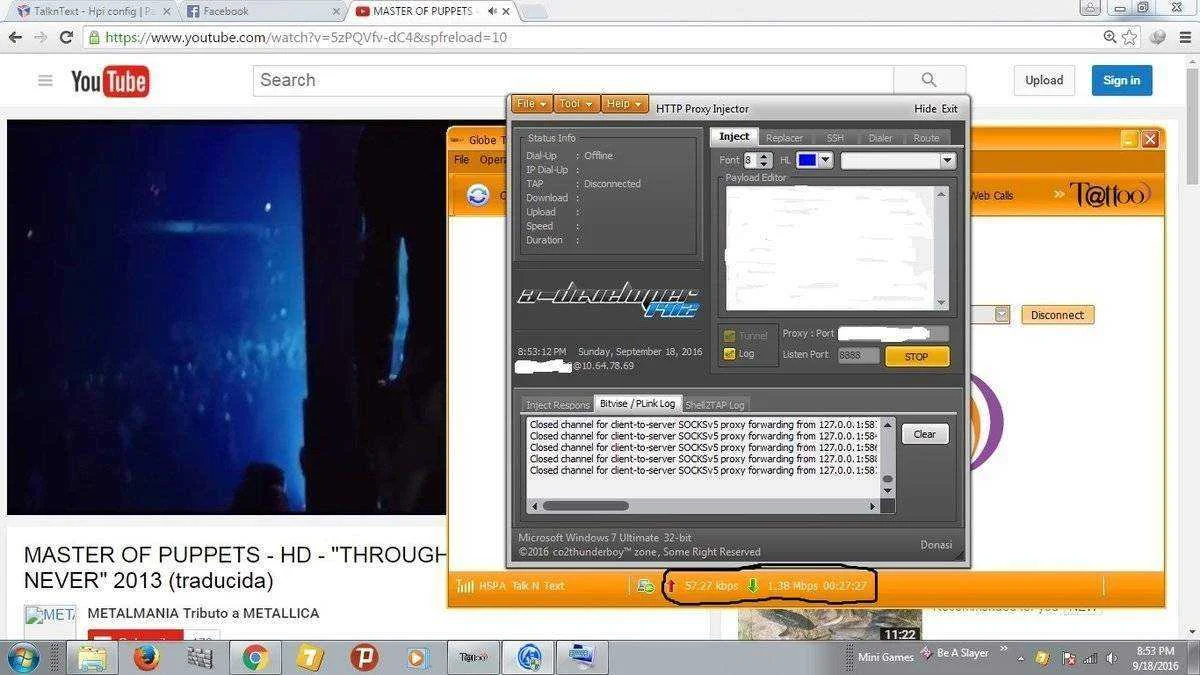Mute the YouTube tab via speaker icon

tap(491, 11)
